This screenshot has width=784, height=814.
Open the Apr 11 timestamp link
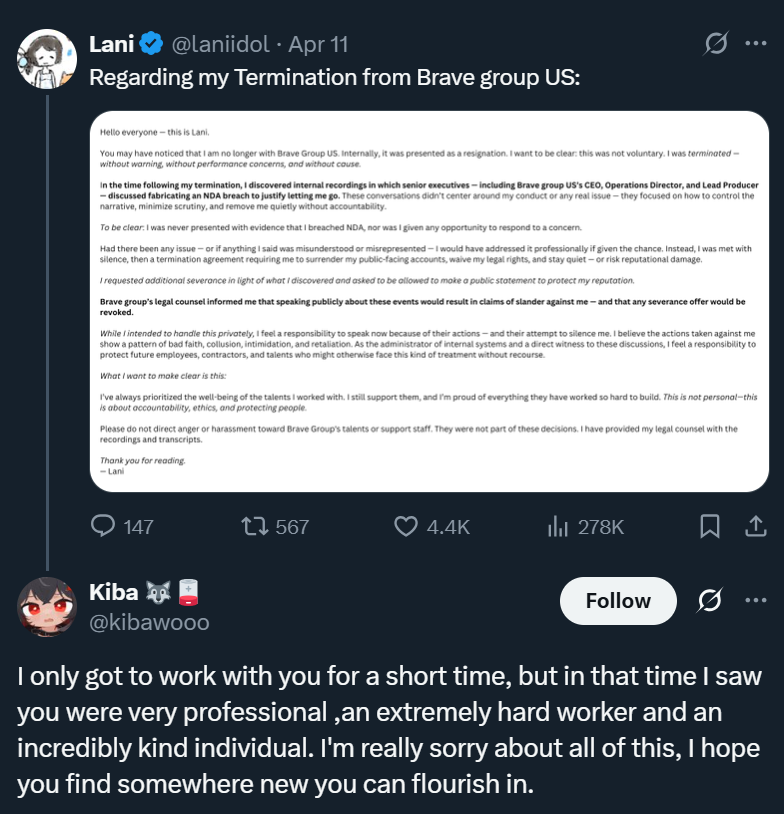pyautogui.click(x=318, y=44)
